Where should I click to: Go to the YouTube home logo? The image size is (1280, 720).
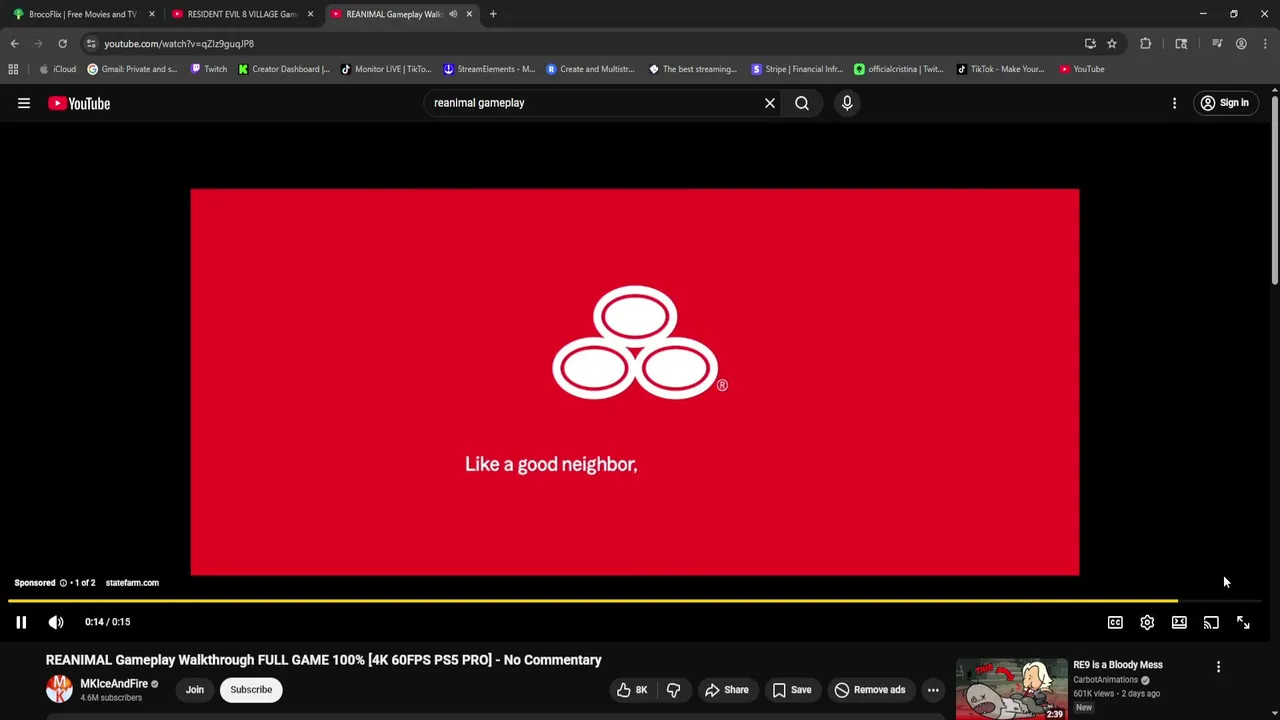[79, 103]
